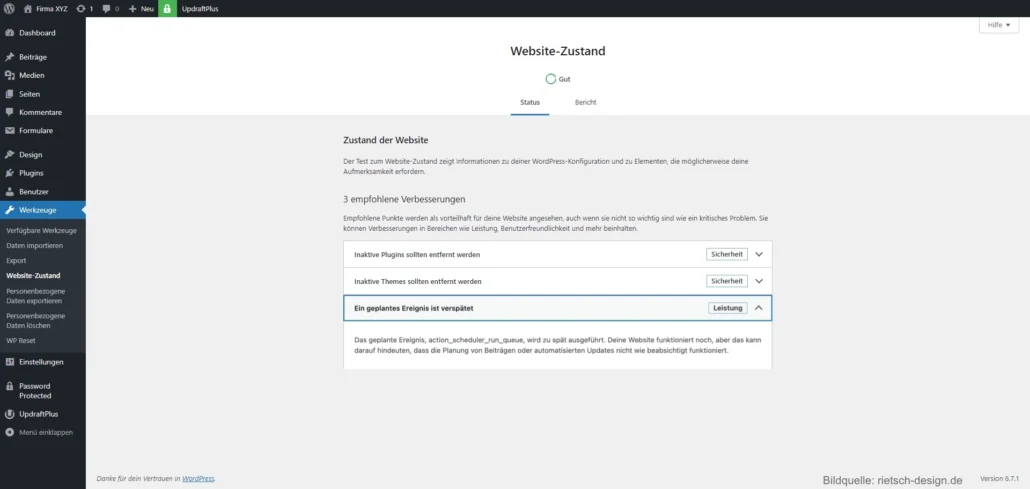The width and height of the screenshot is (1030, 489).
Task: Click the Dashboard gauge icon
Action: click(10, 33)
